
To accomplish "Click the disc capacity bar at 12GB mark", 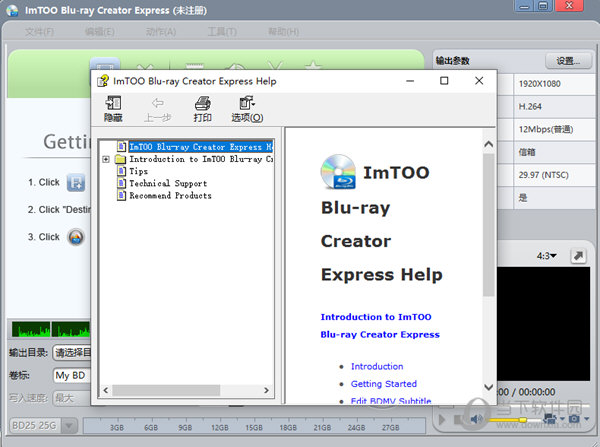I will click(x=220, y=427).
